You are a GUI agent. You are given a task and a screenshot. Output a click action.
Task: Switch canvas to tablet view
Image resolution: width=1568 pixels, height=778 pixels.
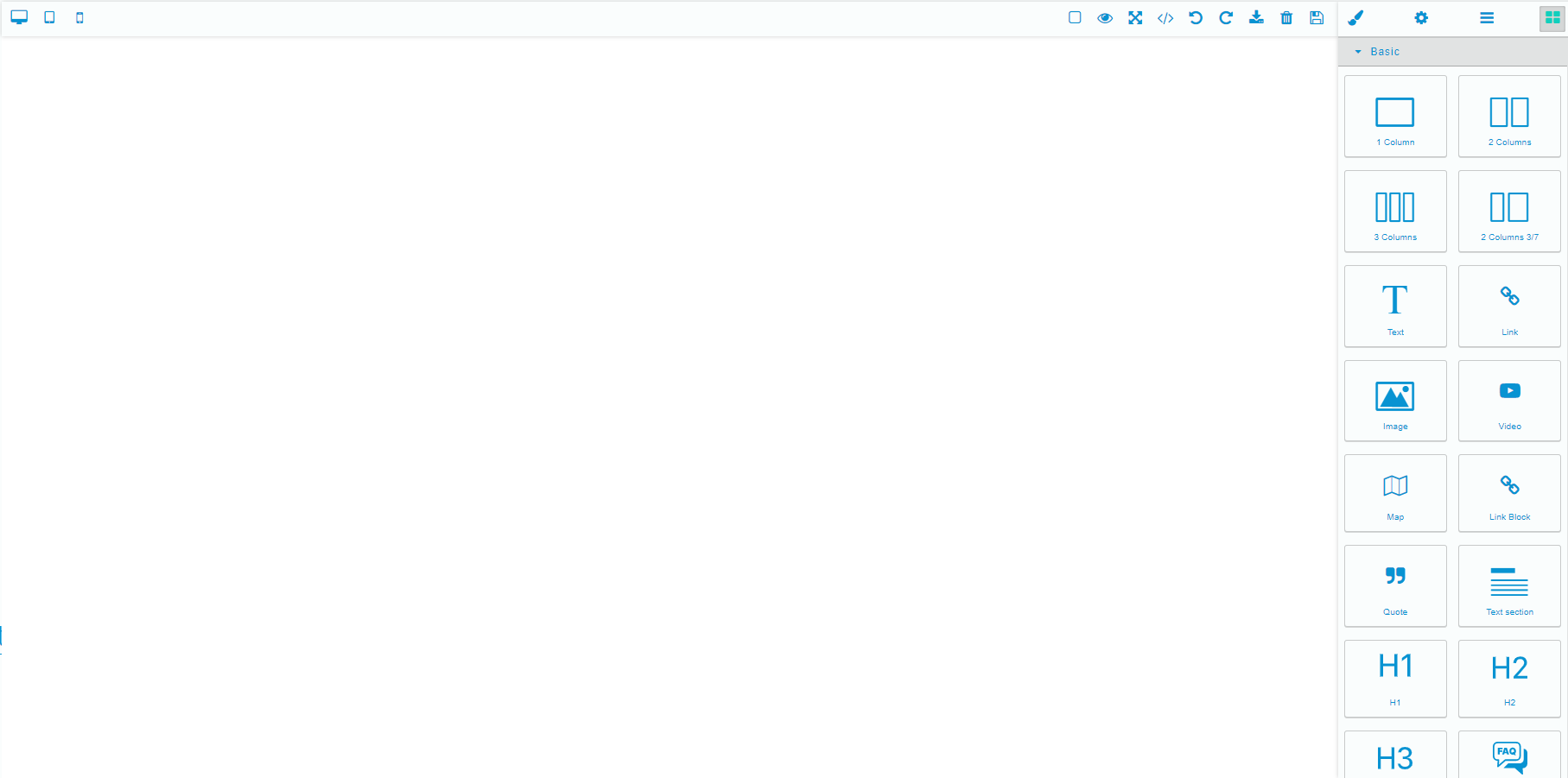pos(49,16)
